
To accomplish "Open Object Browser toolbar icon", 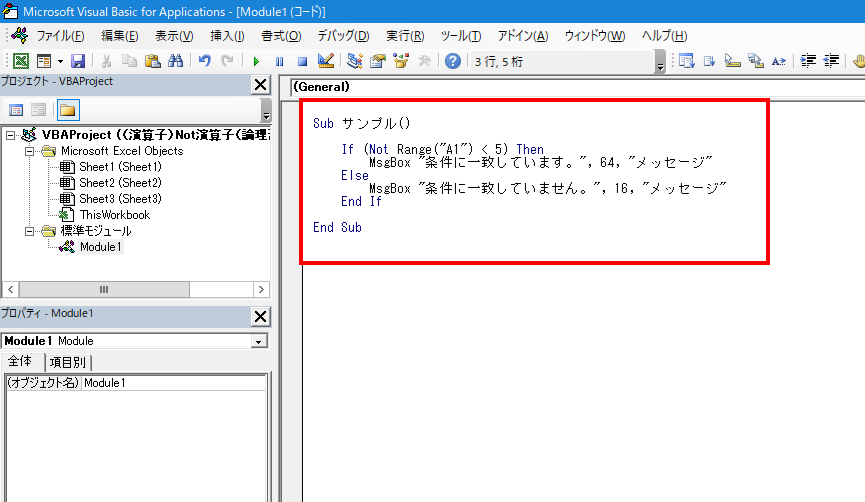I will click(x=401, y=61).
